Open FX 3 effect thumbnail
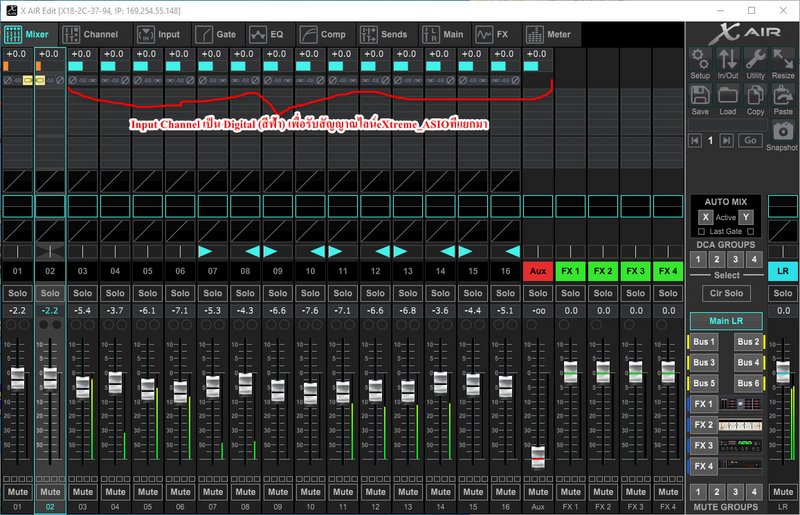Screen dimensions: 800x515 coord(740,446)
